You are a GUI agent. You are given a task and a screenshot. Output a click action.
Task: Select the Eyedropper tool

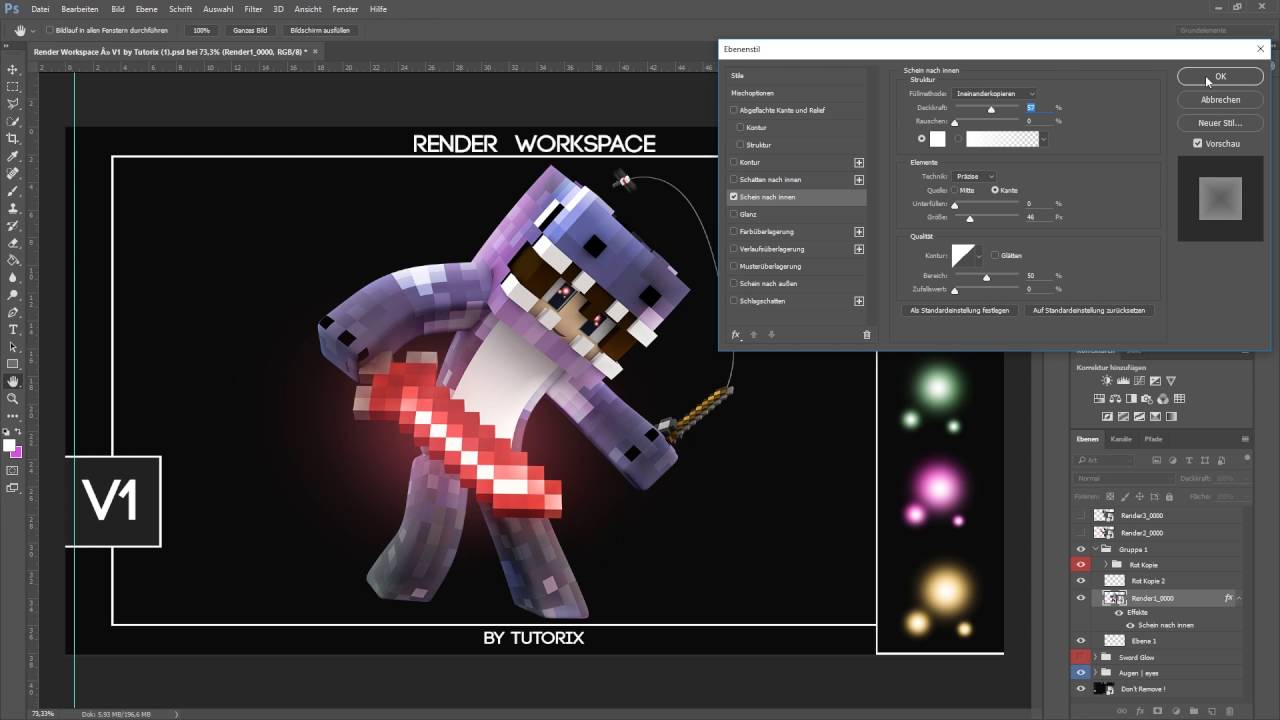coord(13,156)
